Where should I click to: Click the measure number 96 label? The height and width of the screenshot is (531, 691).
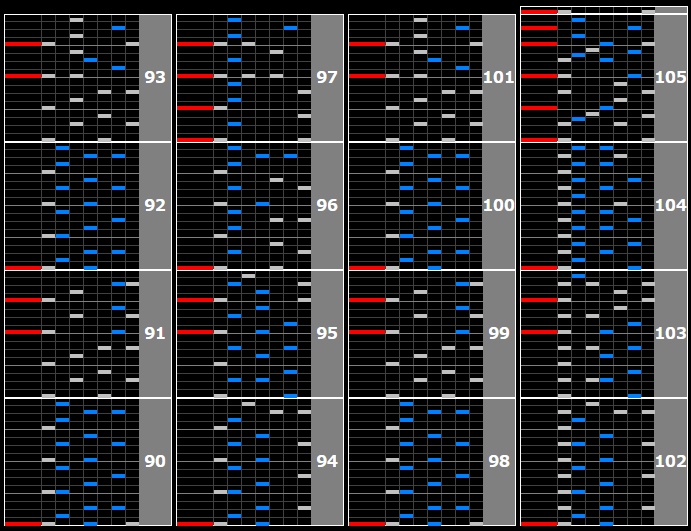tap(327, 205)
